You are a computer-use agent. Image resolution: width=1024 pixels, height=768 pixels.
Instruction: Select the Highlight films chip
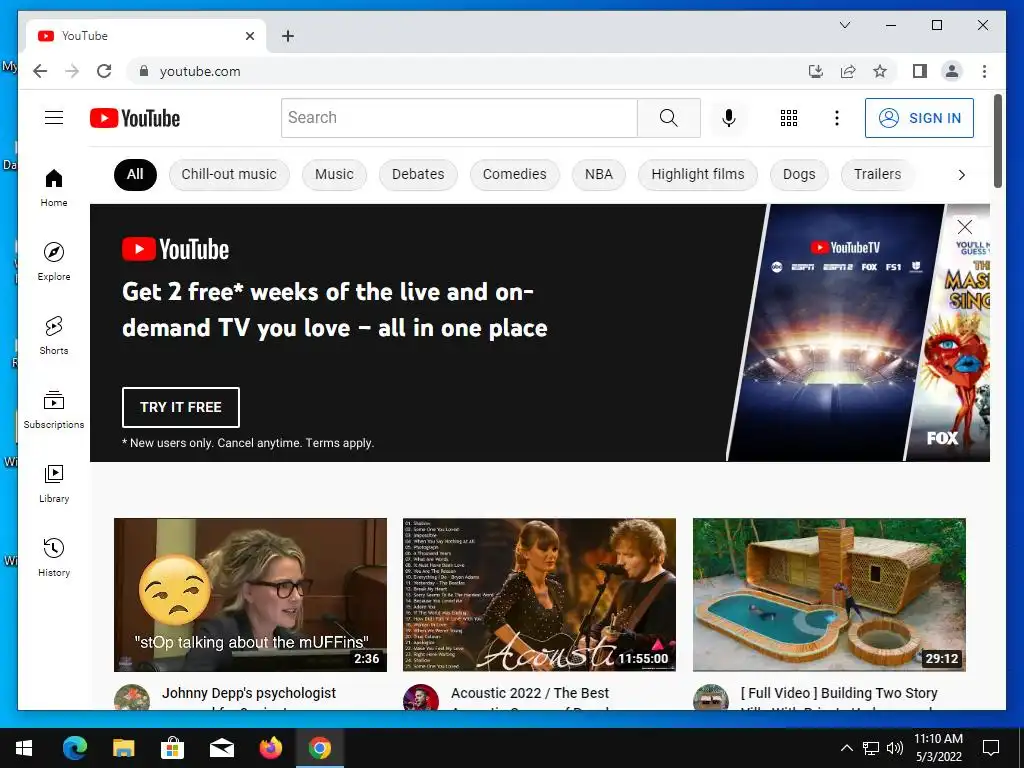697,174
